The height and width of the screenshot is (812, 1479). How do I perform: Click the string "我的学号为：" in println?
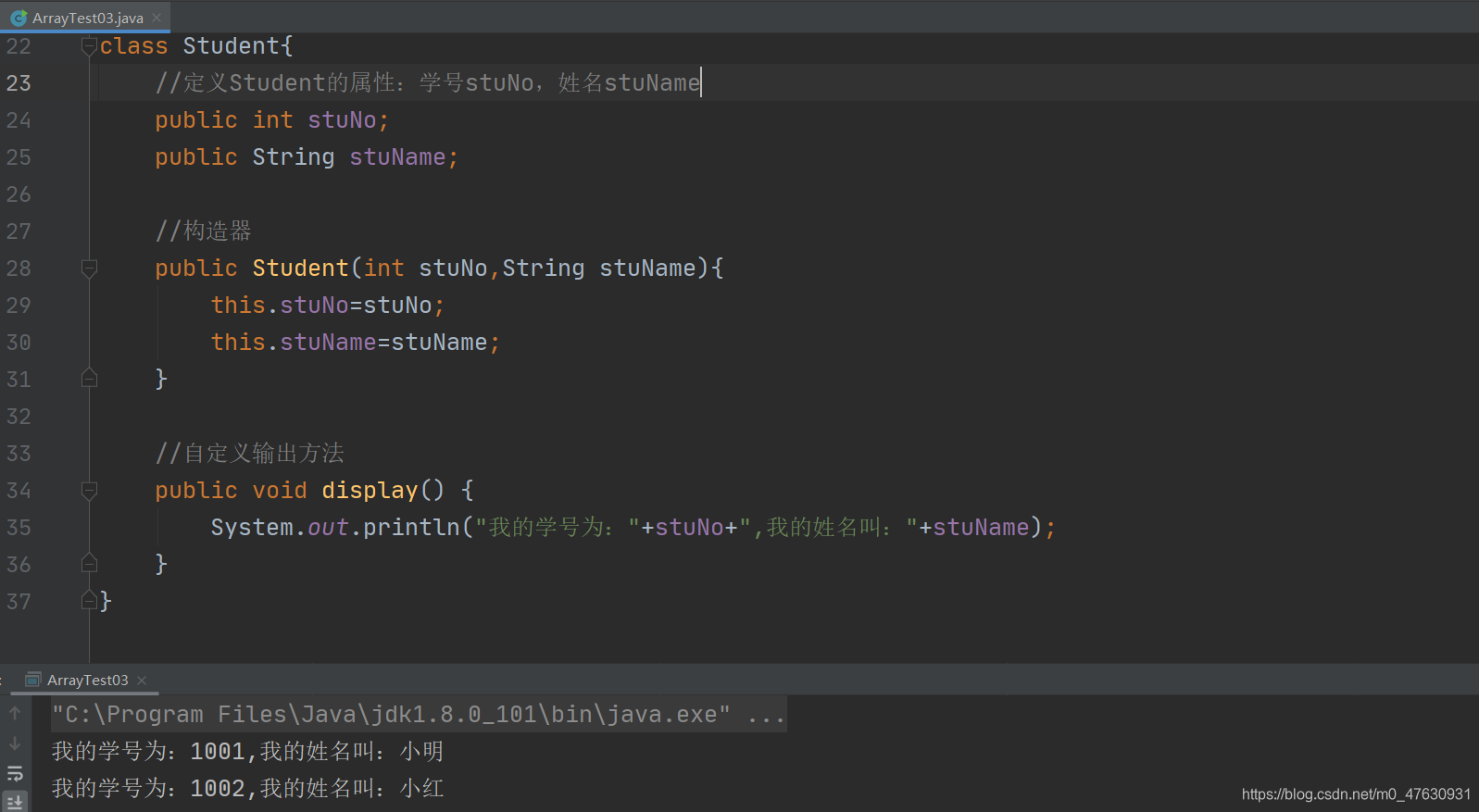click(558, 527)
